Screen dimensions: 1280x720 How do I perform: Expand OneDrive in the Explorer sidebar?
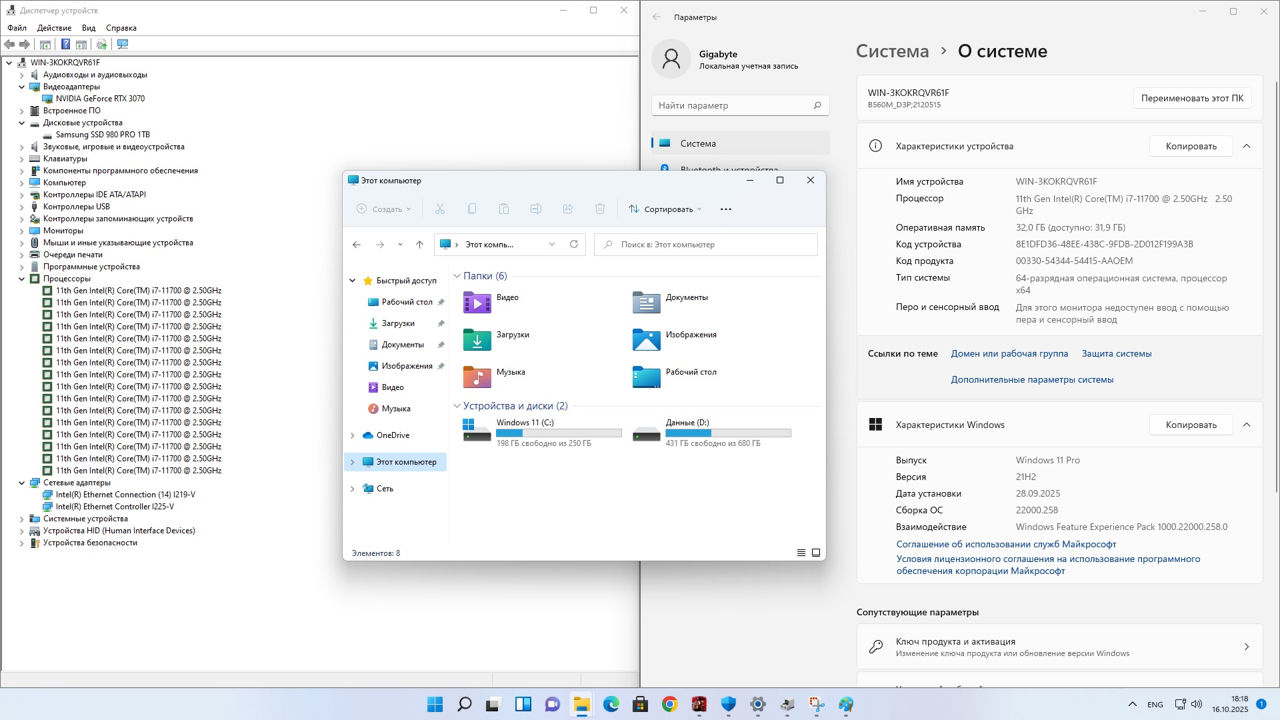tap(352, 435)
